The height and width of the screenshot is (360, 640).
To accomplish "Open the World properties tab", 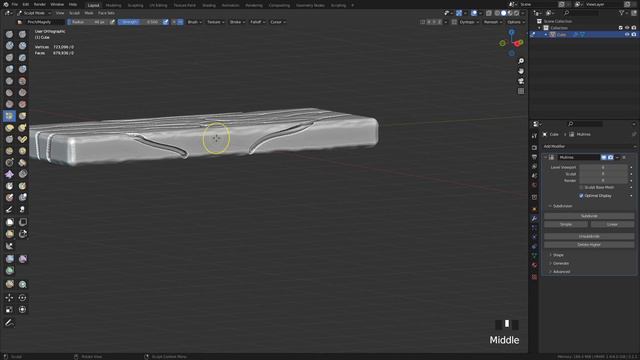I will (534, 185).
